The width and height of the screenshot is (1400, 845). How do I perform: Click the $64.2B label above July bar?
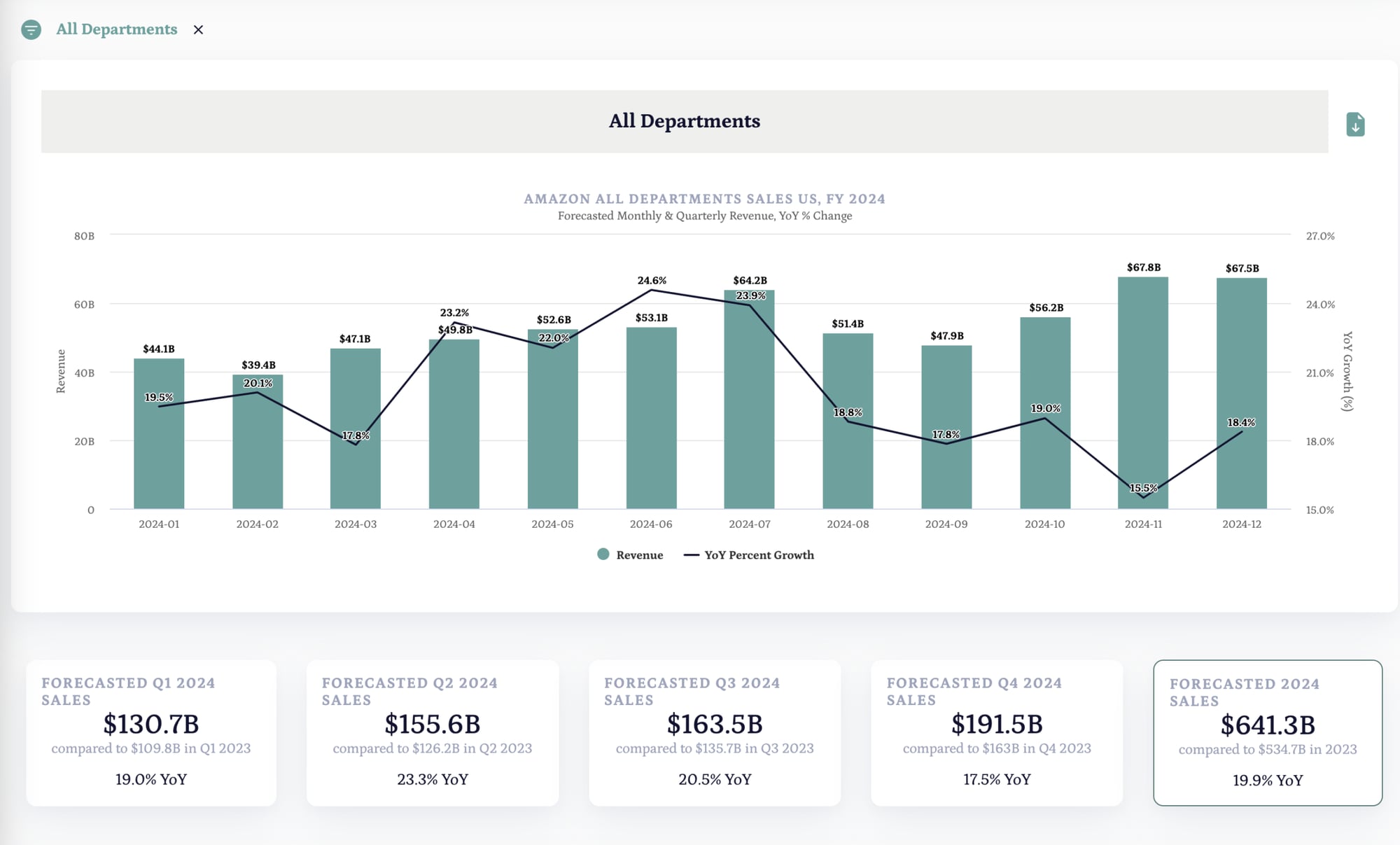[x=750, y=280]
